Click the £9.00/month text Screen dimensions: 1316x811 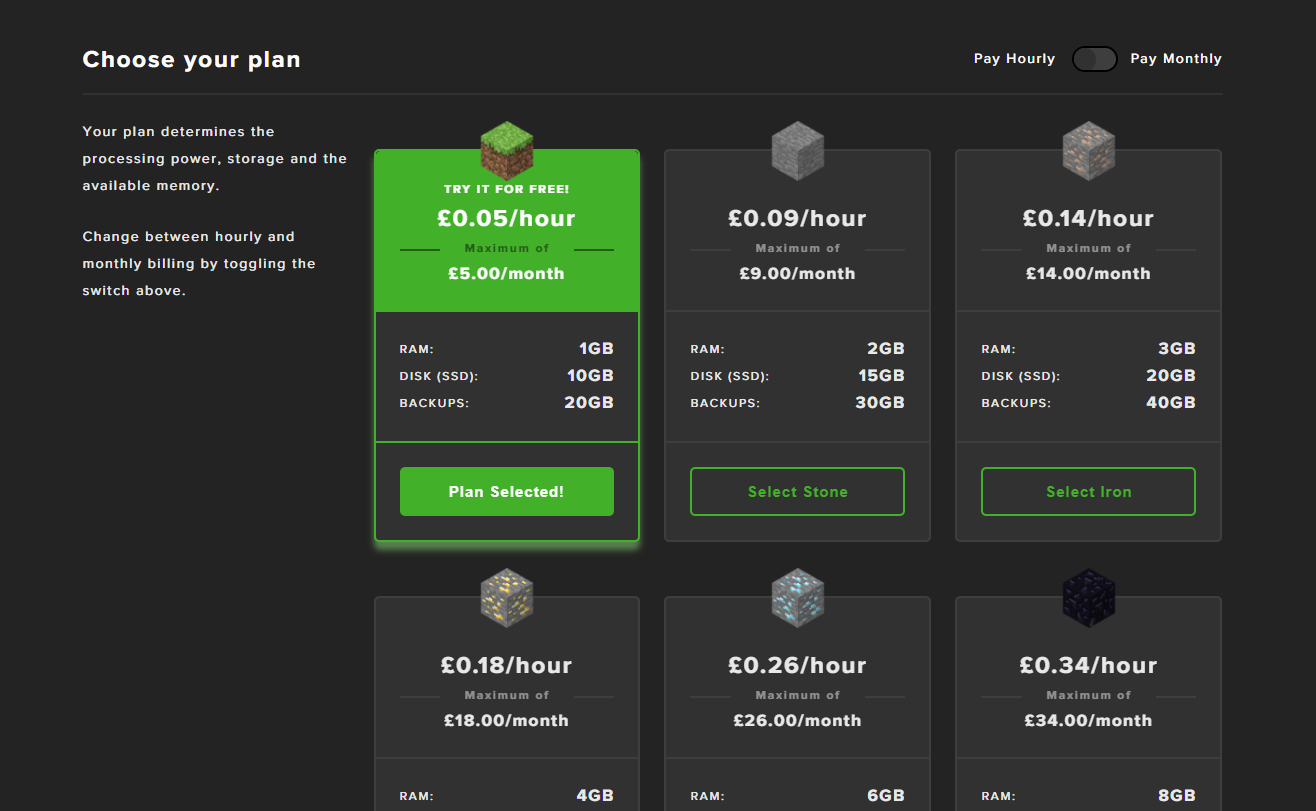798,273
